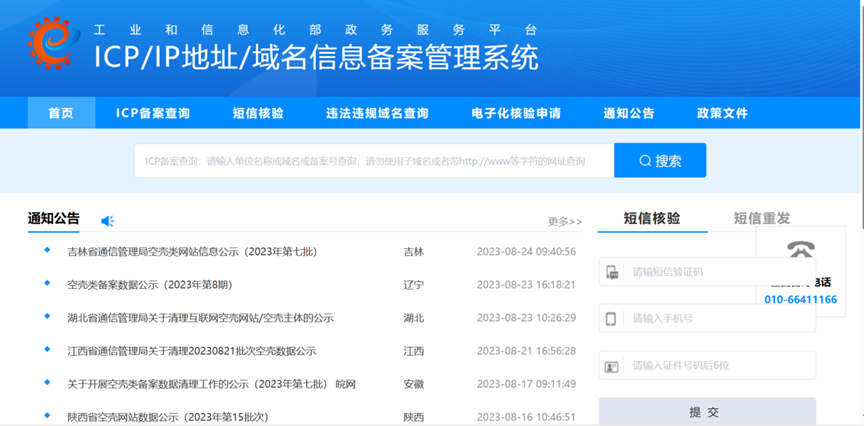
Task: Focus the ICP备案查询 search input box
Action: tap(370, 160)
